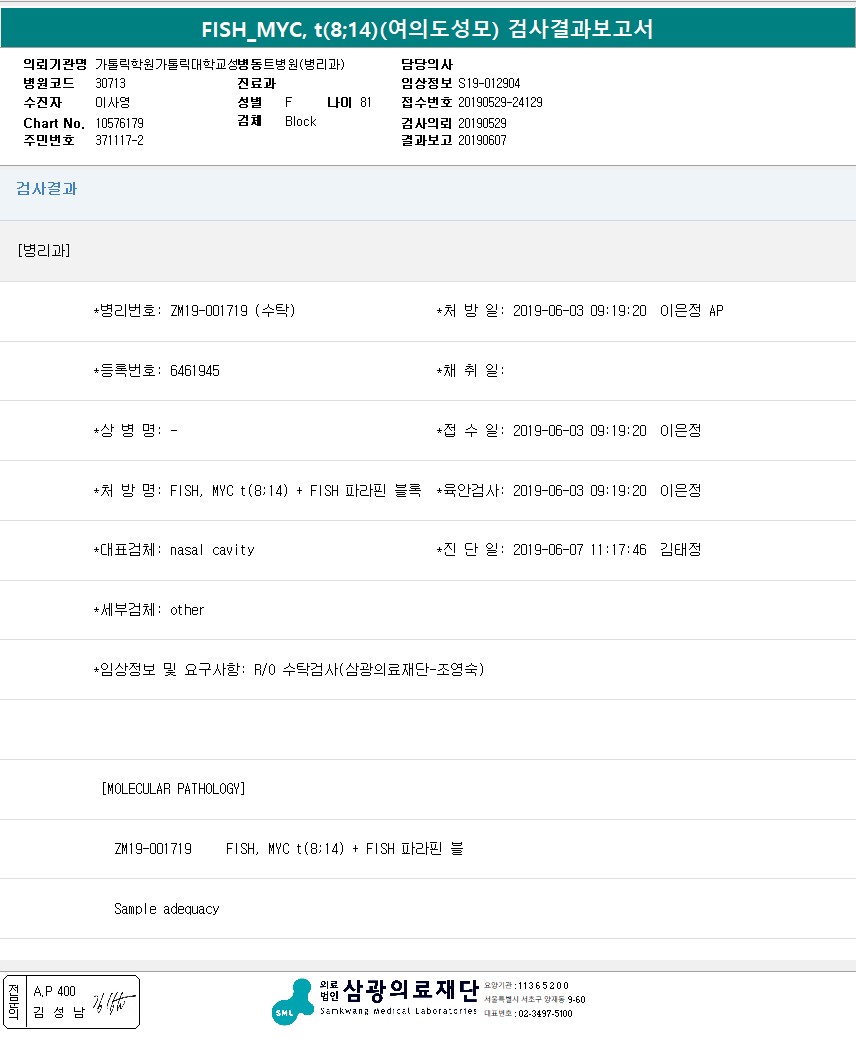Viewport: 856px width, 1040px height.
Task: Click reception number 20190529-24129
Action: coord(501,103)
